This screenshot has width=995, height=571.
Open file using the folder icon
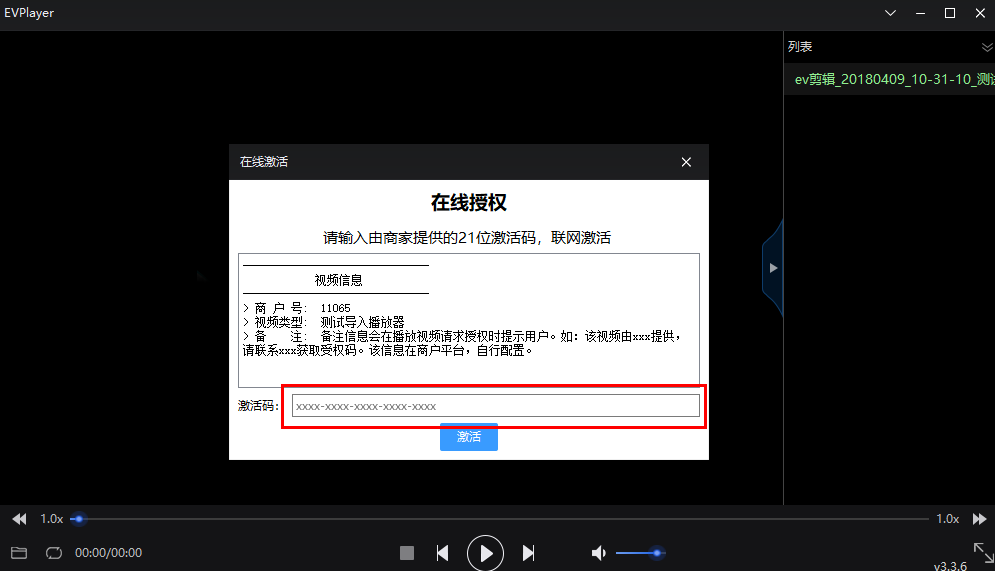(19, 552)
